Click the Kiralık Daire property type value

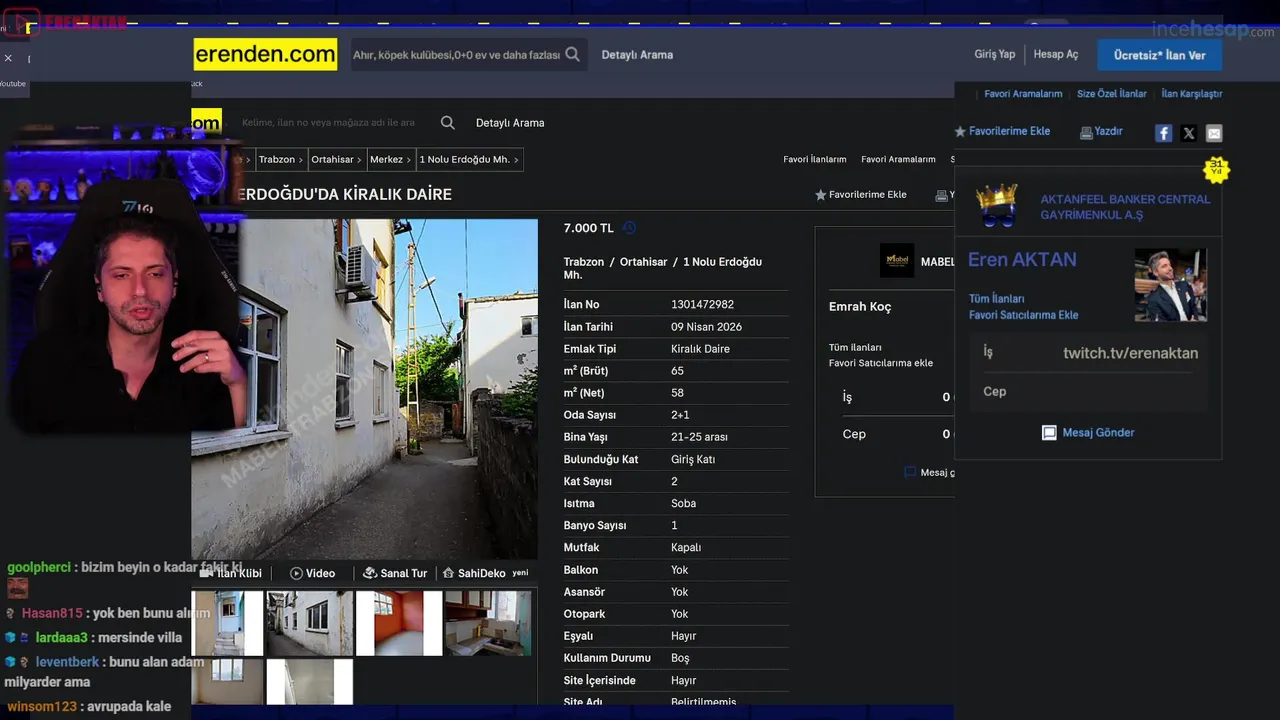[x=700, y=349]
